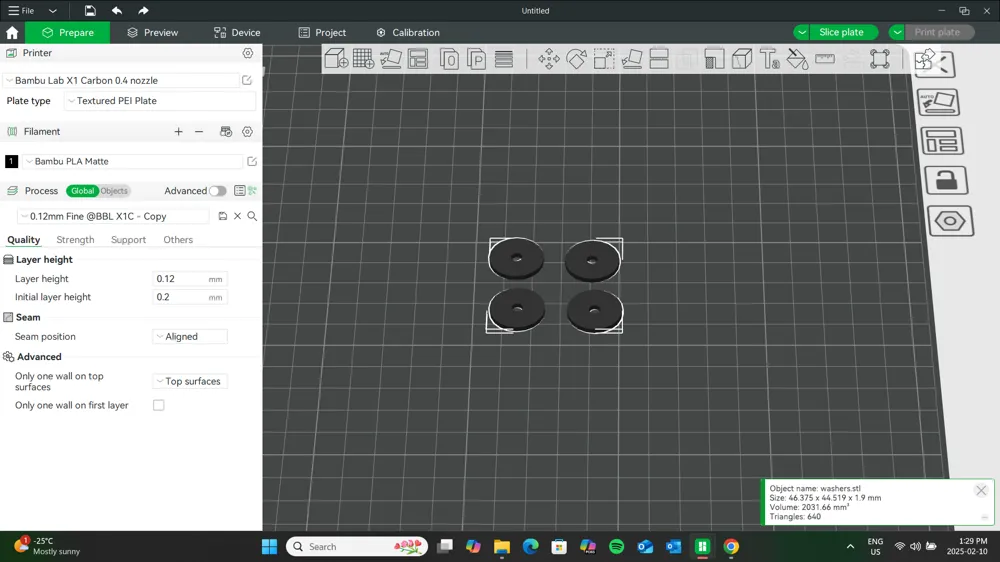Switch process scope to Objects
Viewport: 1000px width, 562px height.
click(114, 191)
